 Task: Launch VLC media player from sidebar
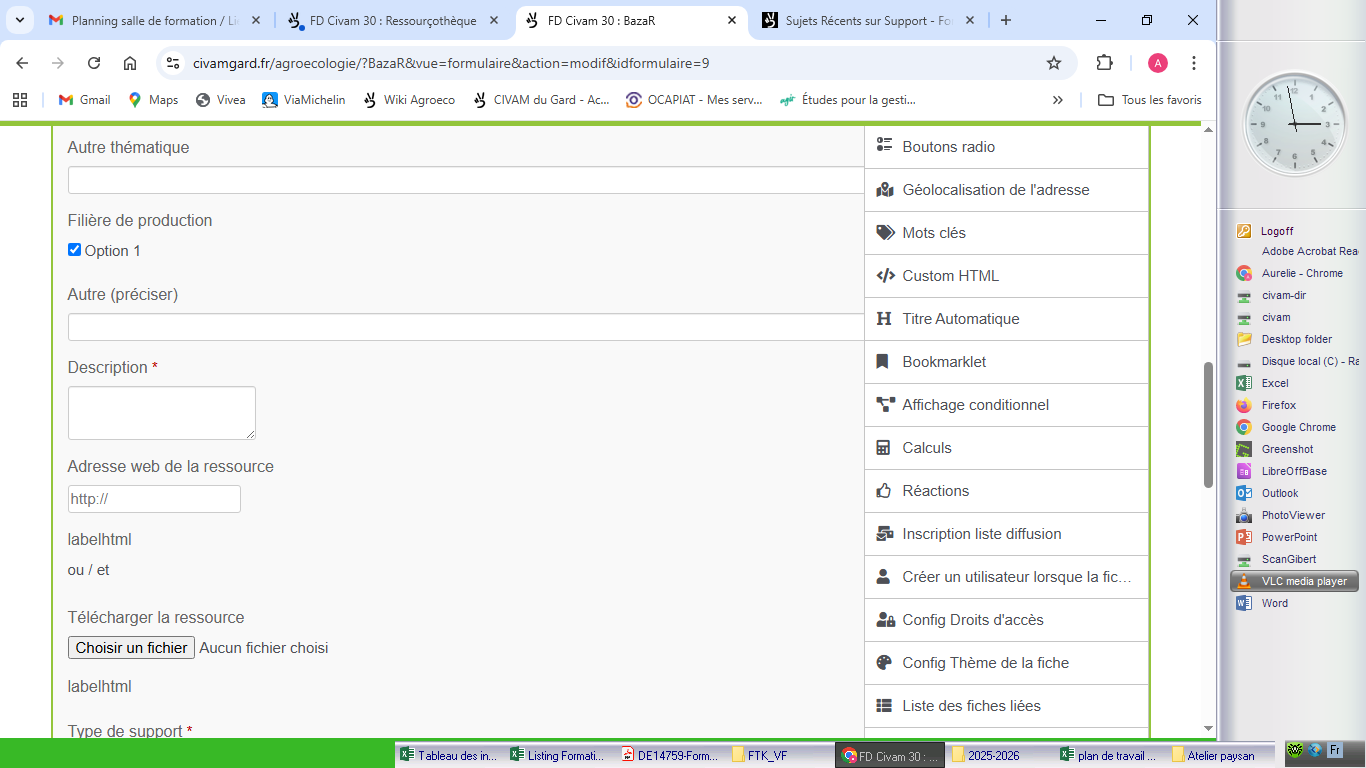click(1303, 581)
